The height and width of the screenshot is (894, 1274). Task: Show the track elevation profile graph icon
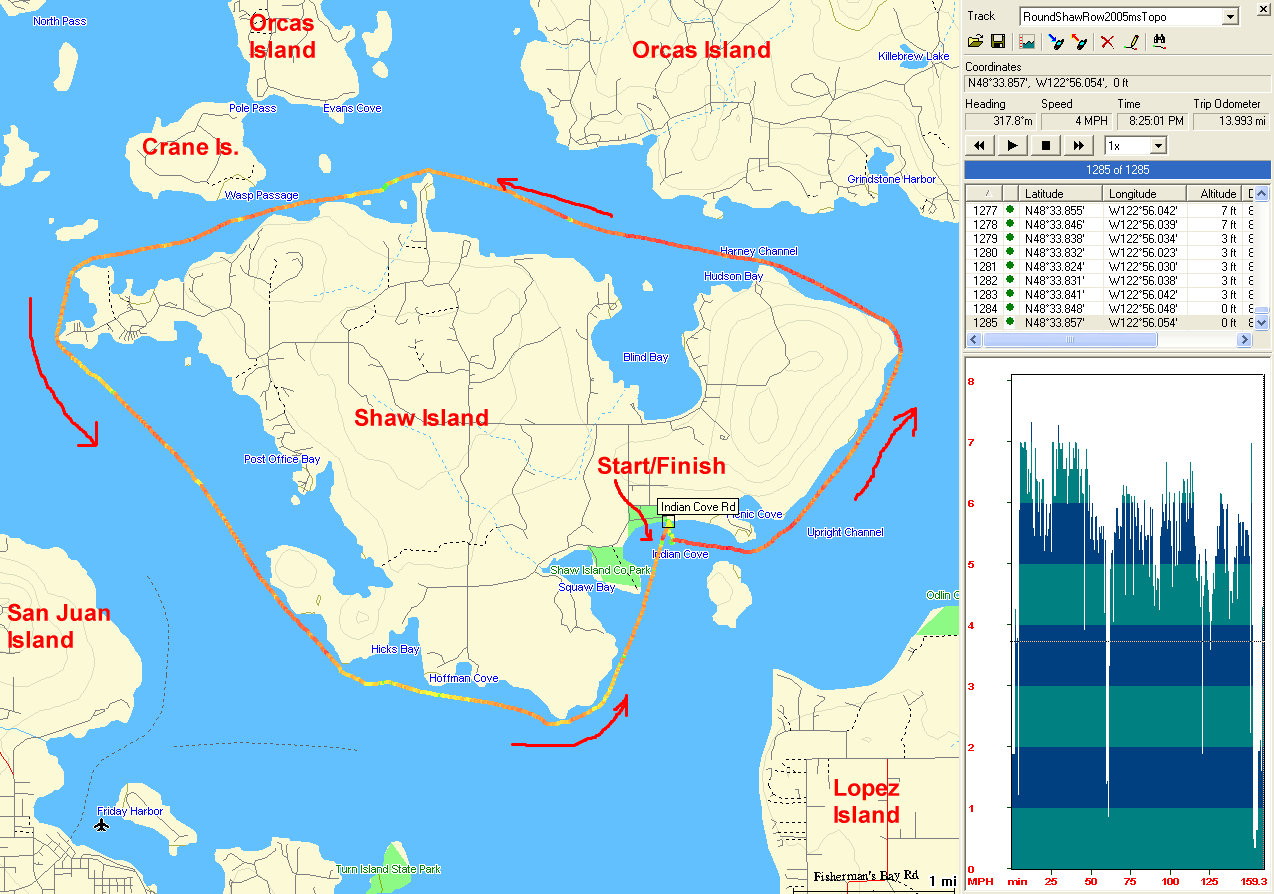[x=1026, y=42]
